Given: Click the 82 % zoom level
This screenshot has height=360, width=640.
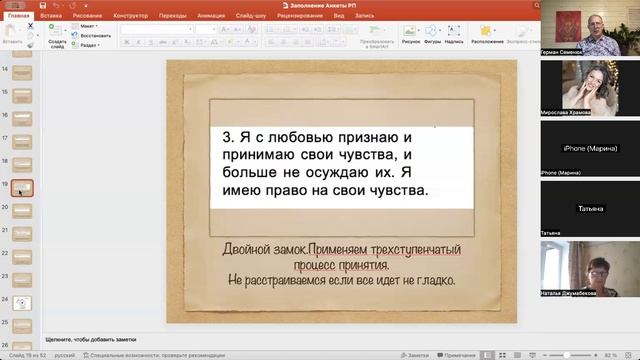Looking at the screenshot, I should 611,356.
